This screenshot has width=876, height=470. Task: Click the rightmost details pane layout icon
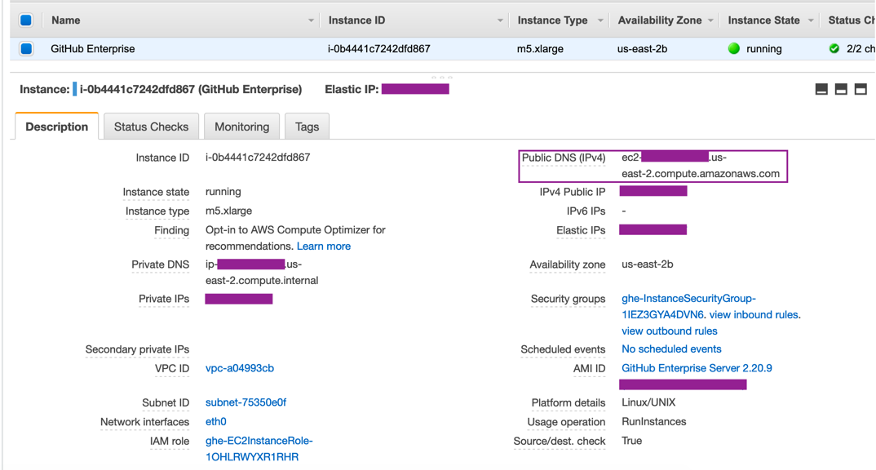coord(860,90)
